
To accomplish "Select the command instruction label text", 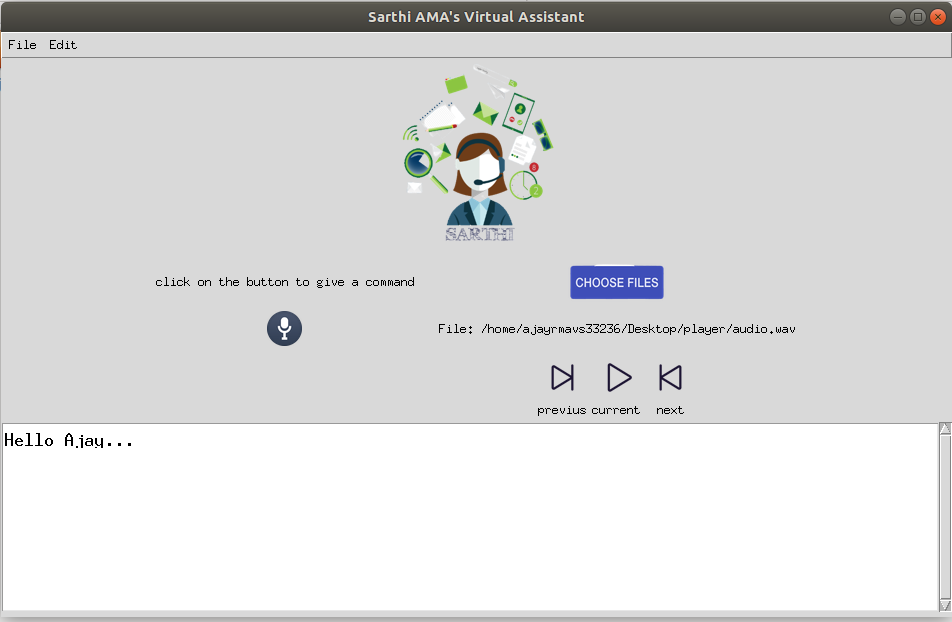I will tap(285, 282).
